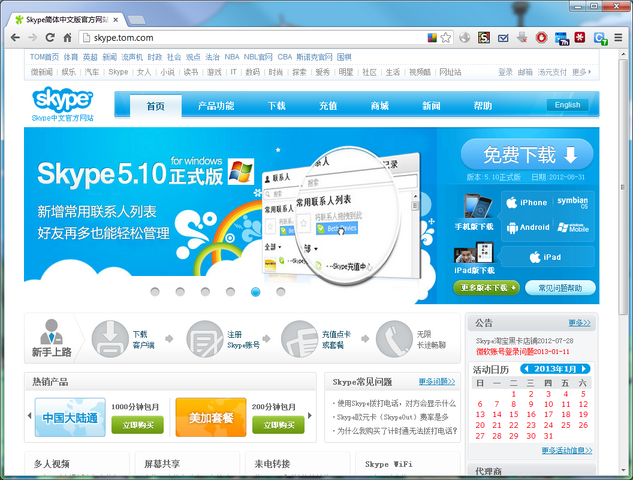633x480 pixels.
Task: Download for Windows Mobile
Action: pos(573,227)
